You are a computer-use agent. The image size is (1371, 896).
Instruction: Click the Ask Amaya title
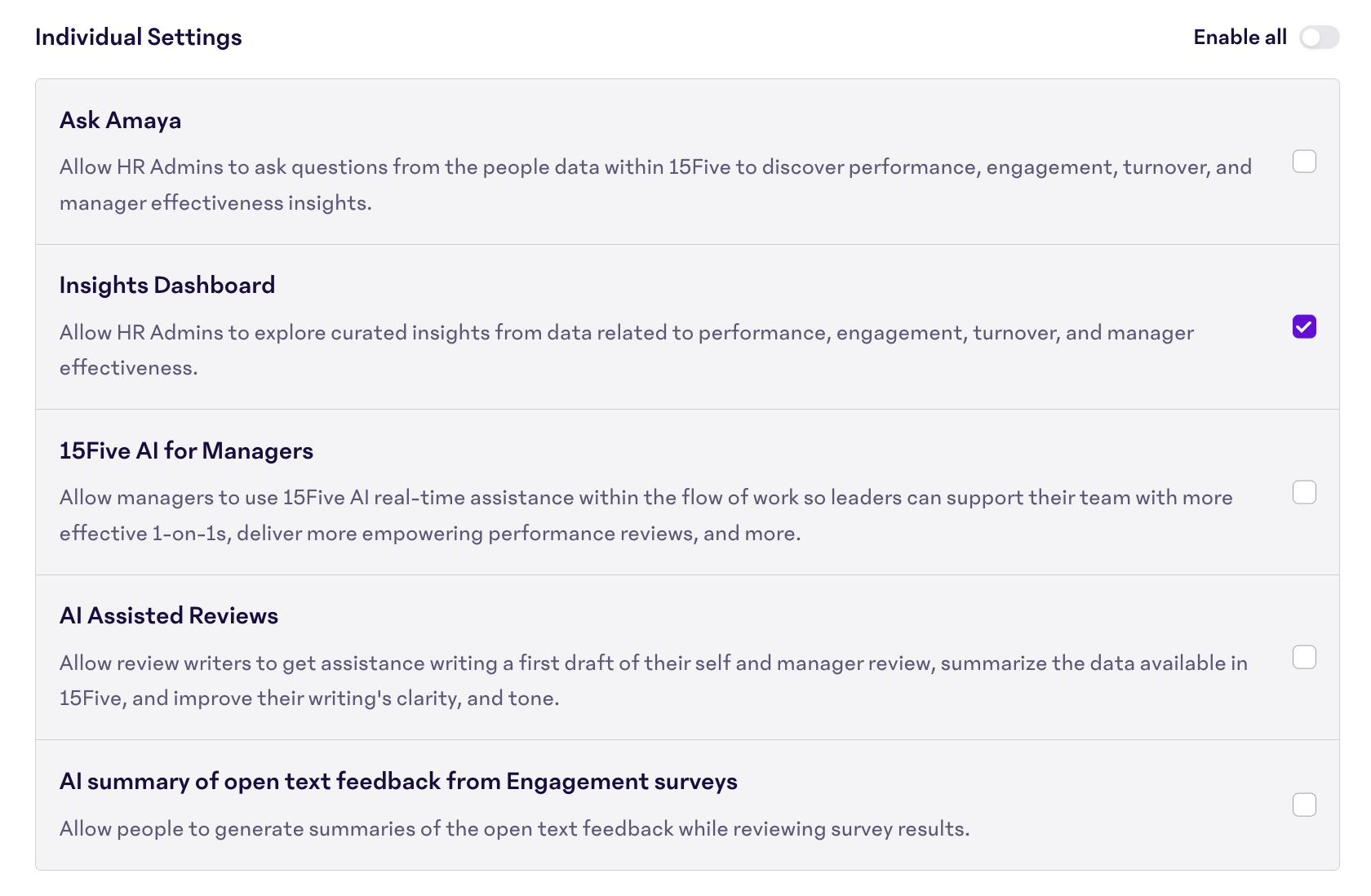pos(121,121)
